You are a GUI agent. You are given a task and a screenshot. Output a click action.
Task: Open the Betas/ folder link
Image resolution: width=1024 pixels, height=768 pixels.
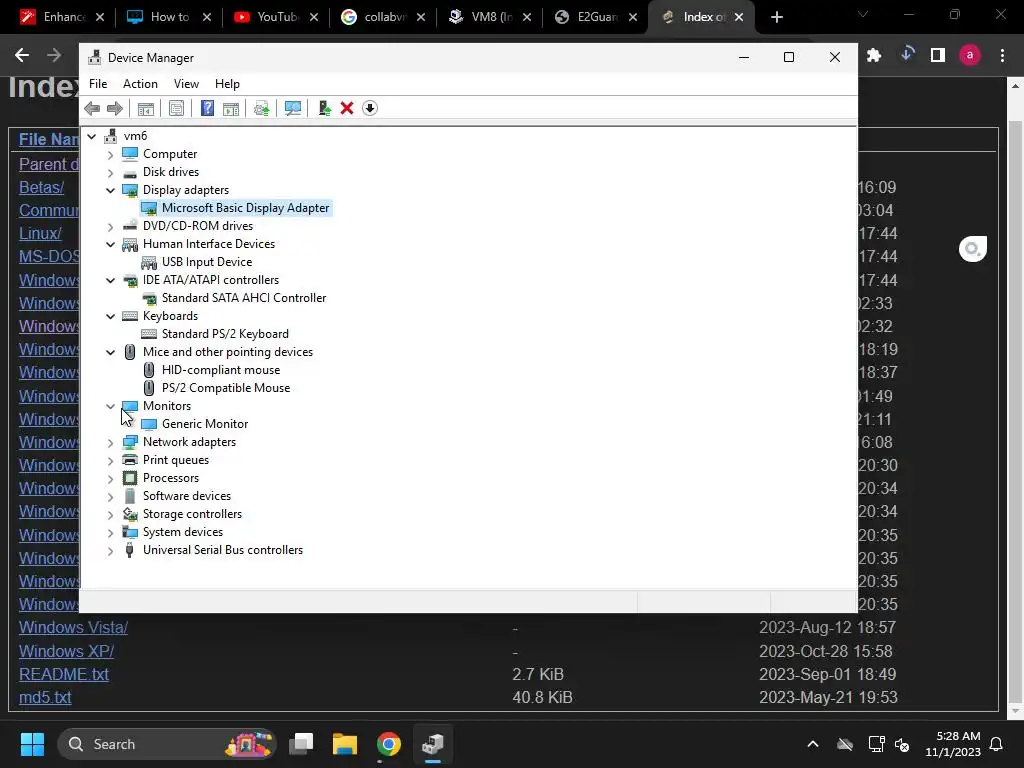pos(41,187)
